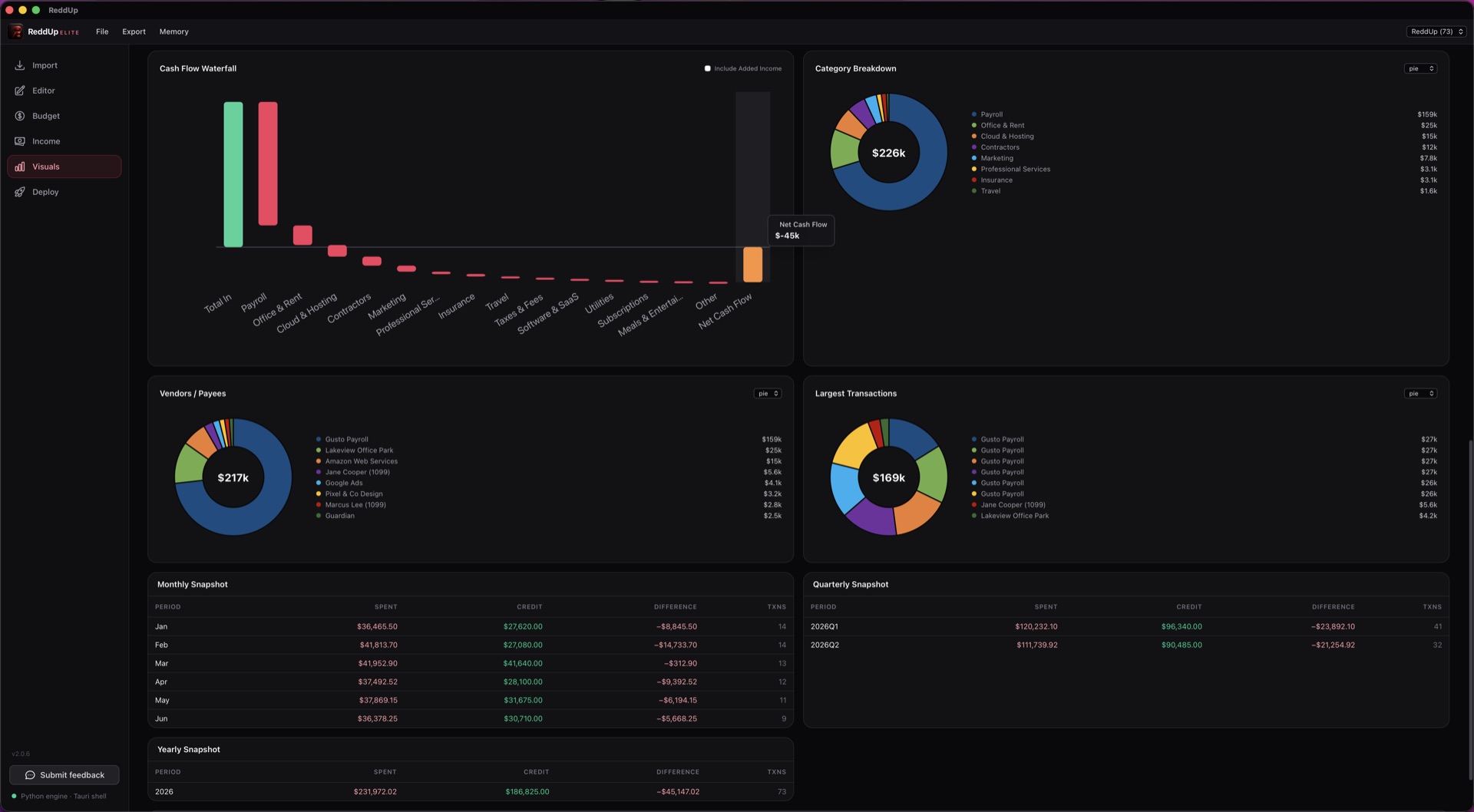Select the Mar row in Monthly Snapshot

[x=471, y=663]
